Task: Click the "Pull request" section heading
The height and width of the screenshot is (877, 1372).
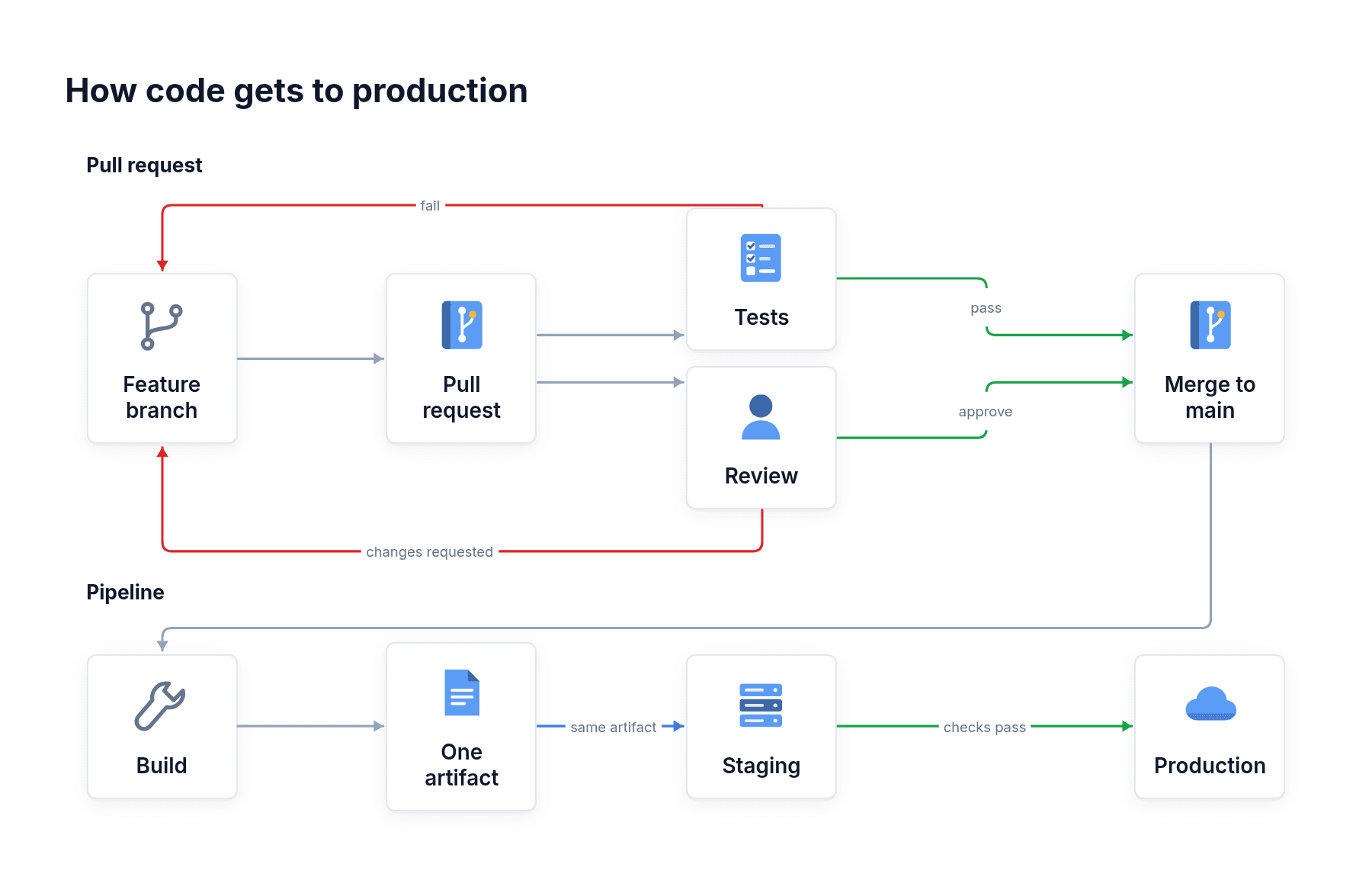Action: click(144, 165)
